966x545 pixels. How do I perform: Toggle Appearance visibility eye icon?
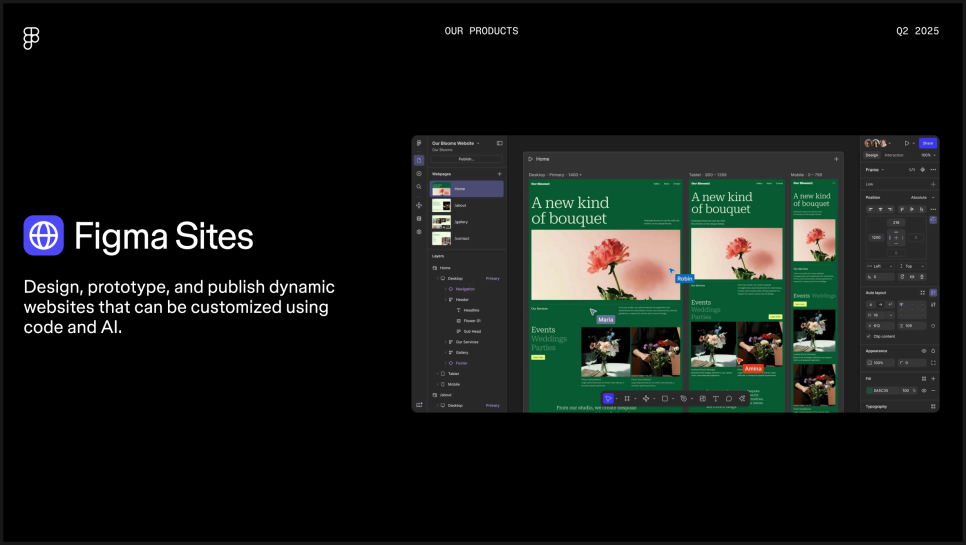[x=923, y=350]
